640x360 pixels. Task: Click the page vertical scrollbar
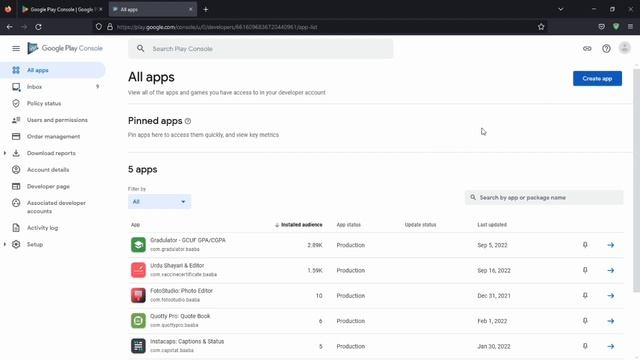[636, 180]
